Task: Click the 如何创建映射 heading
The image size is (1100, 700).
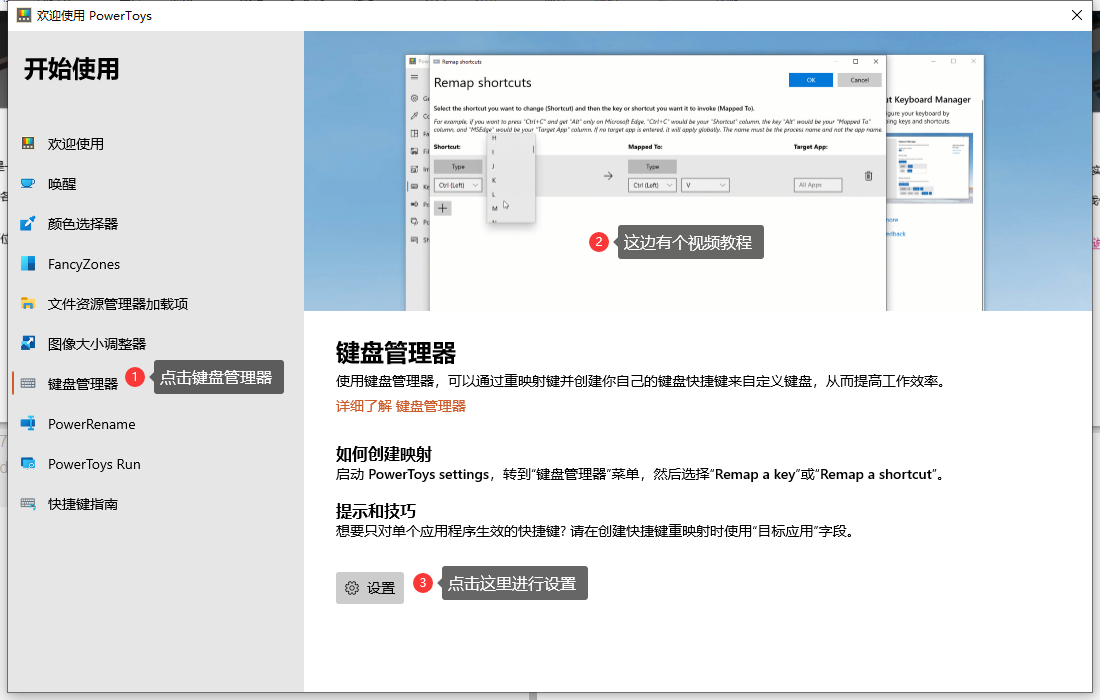Action: [384, 454]
